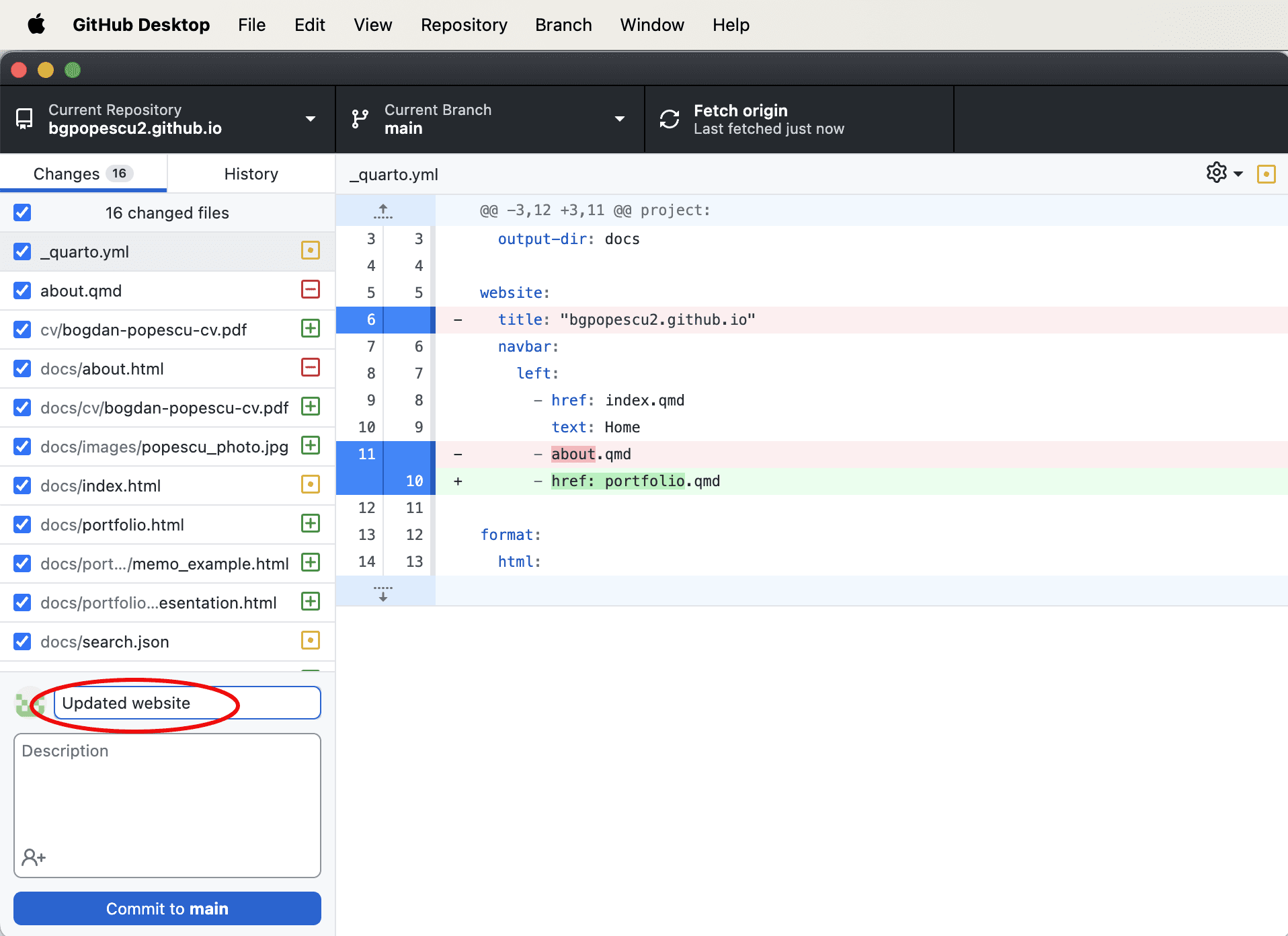Viewport: 1288px width, 936px height.
Task: Uncheck the 16 changed files checkbox
Action: (22, 212)
